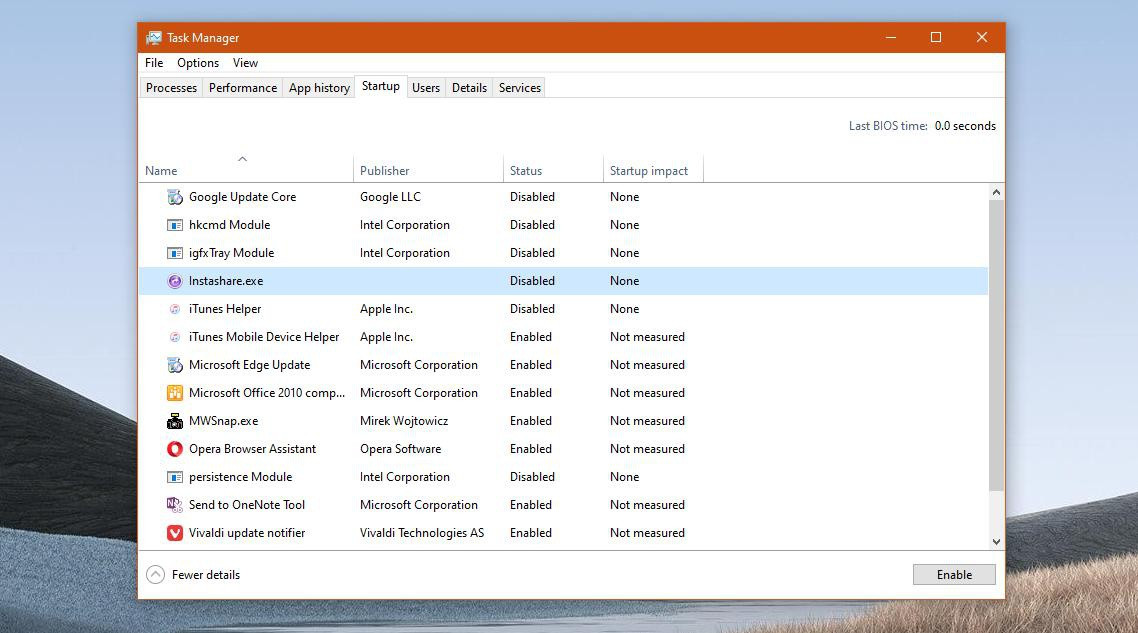Select the persistence Module row
1138x633 pixels.
pyautogui.click(x=241, y=477)
